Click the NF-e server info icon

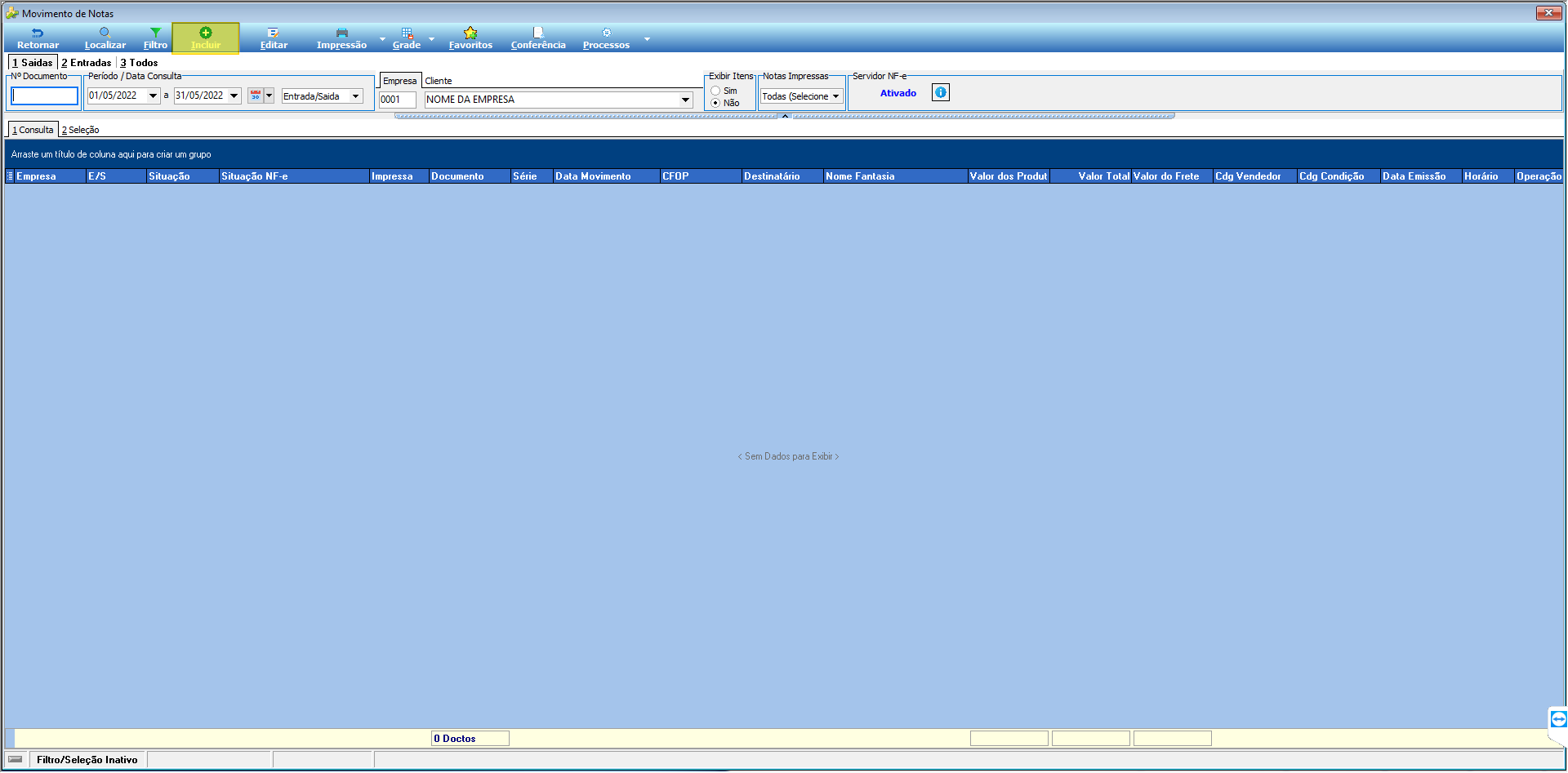click(941, 92)
